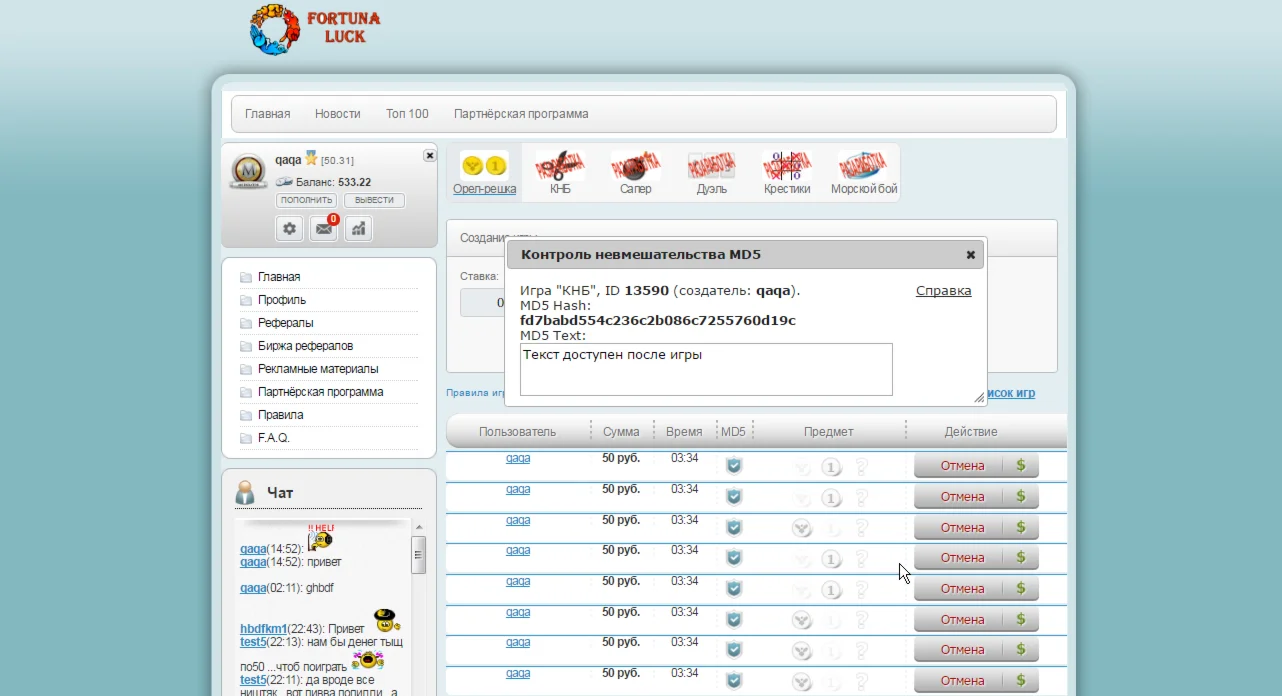The height and width of the screenshot is (696, 1282).
Task: Open statistics chart icon
Action: tap(358, 229)
